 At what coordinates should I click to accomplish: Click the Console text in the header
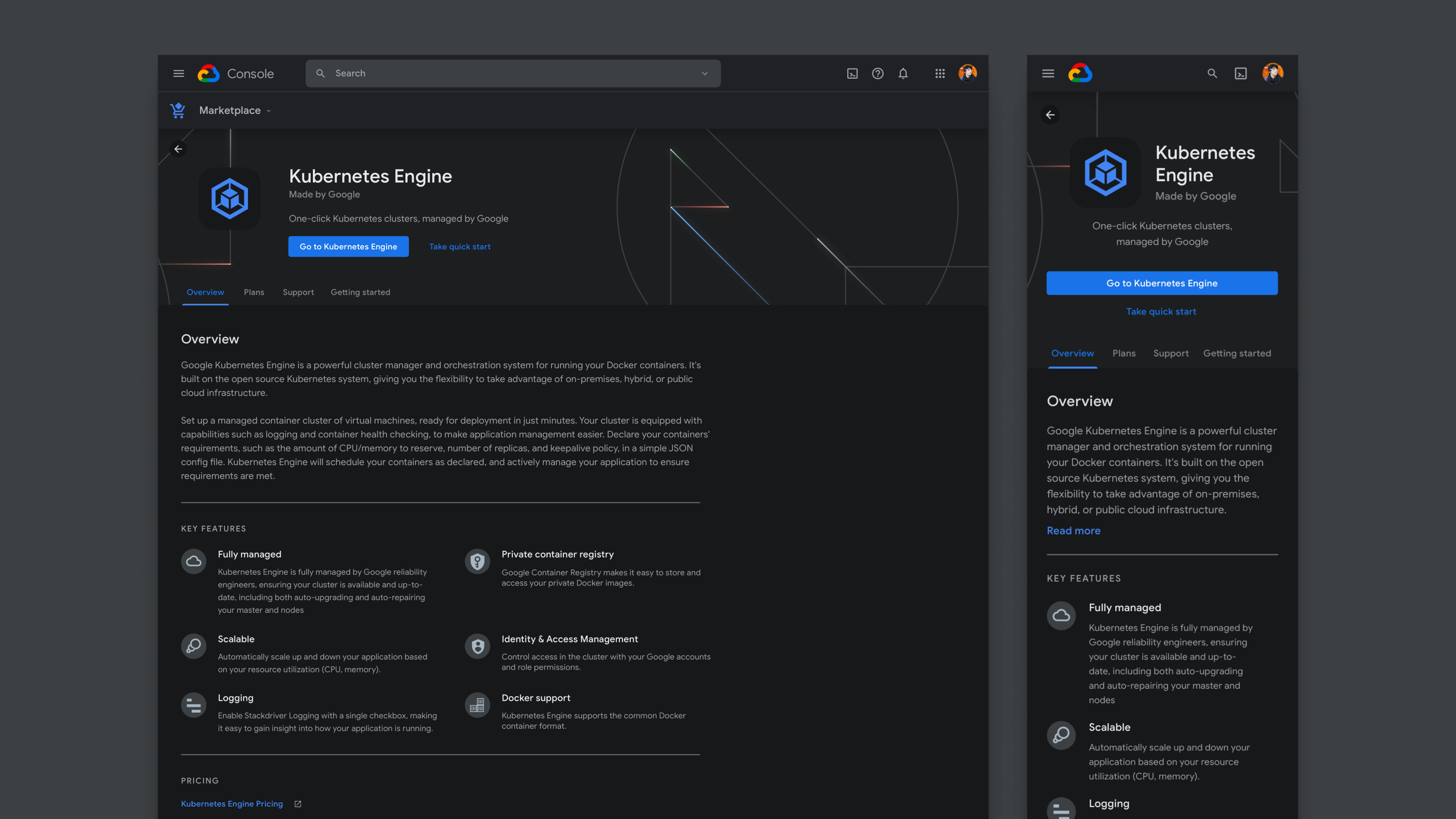click(251, 74)
